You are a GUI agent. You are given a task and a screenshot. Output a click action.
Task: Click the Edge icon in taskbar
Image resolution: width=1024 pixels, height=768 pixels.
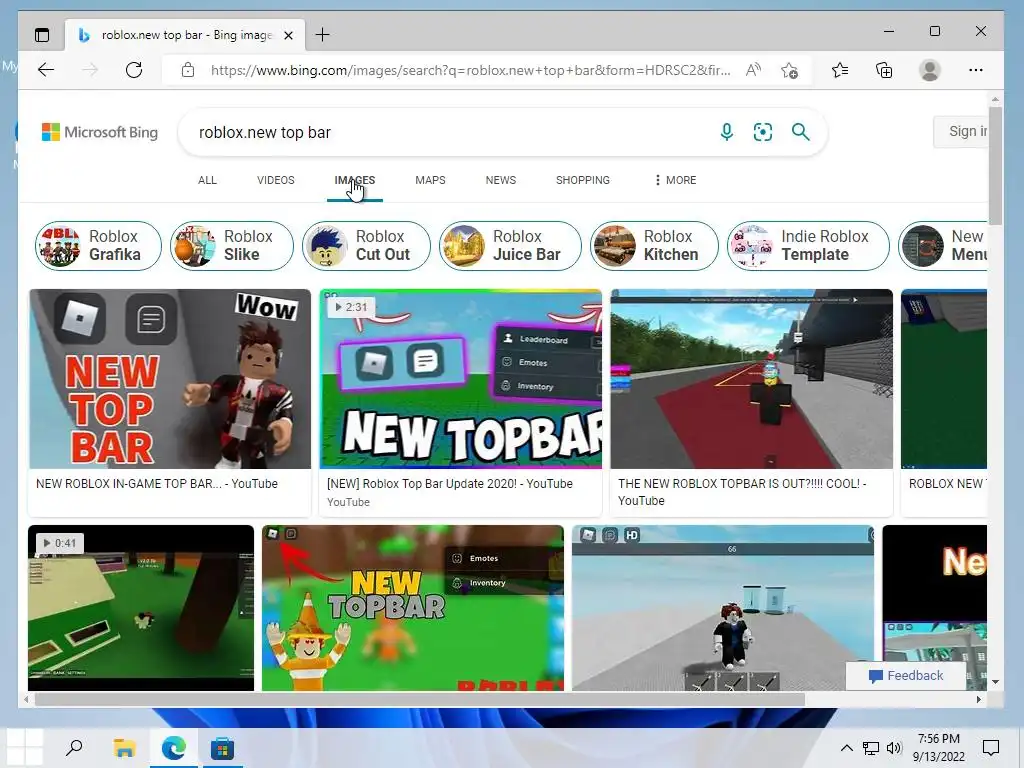tap(173, 748)
